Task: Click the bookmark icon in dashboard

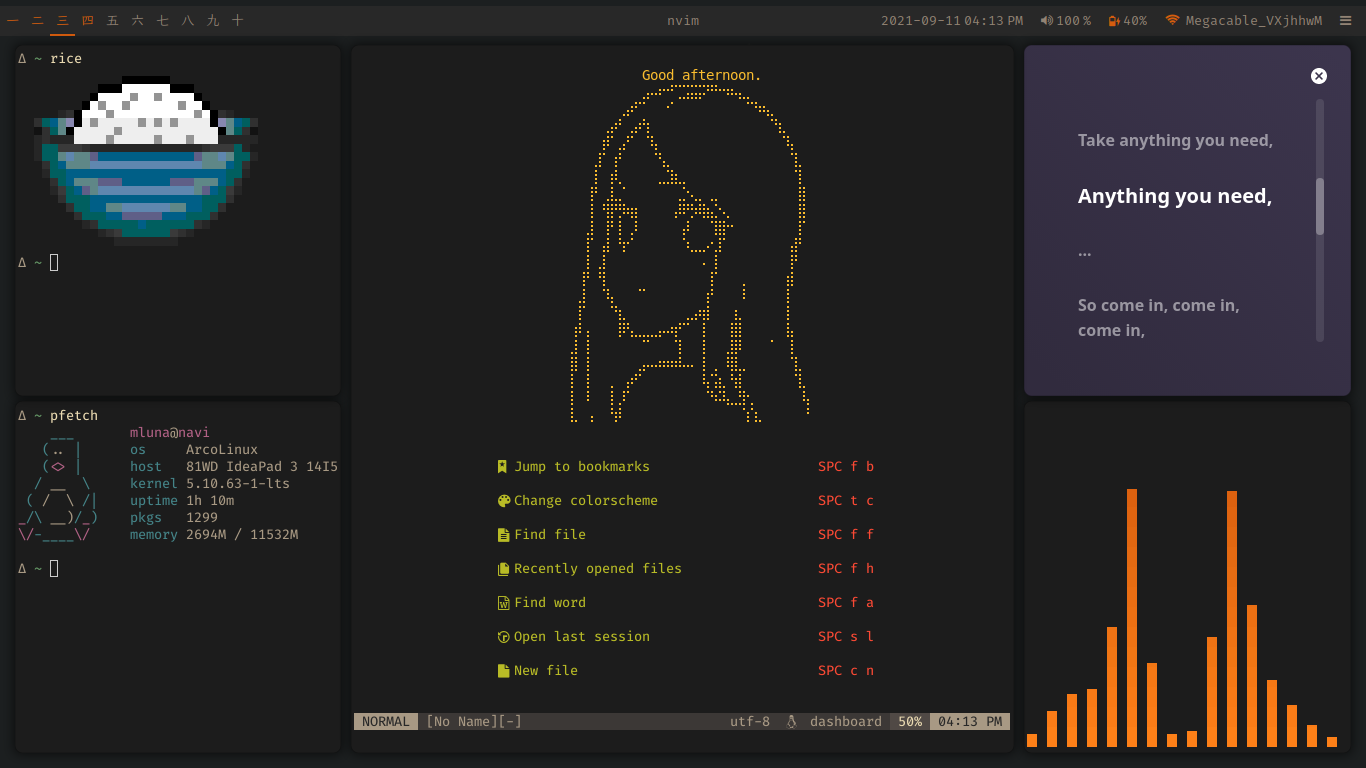Action: pyautogui.click(x=502, y=467)
